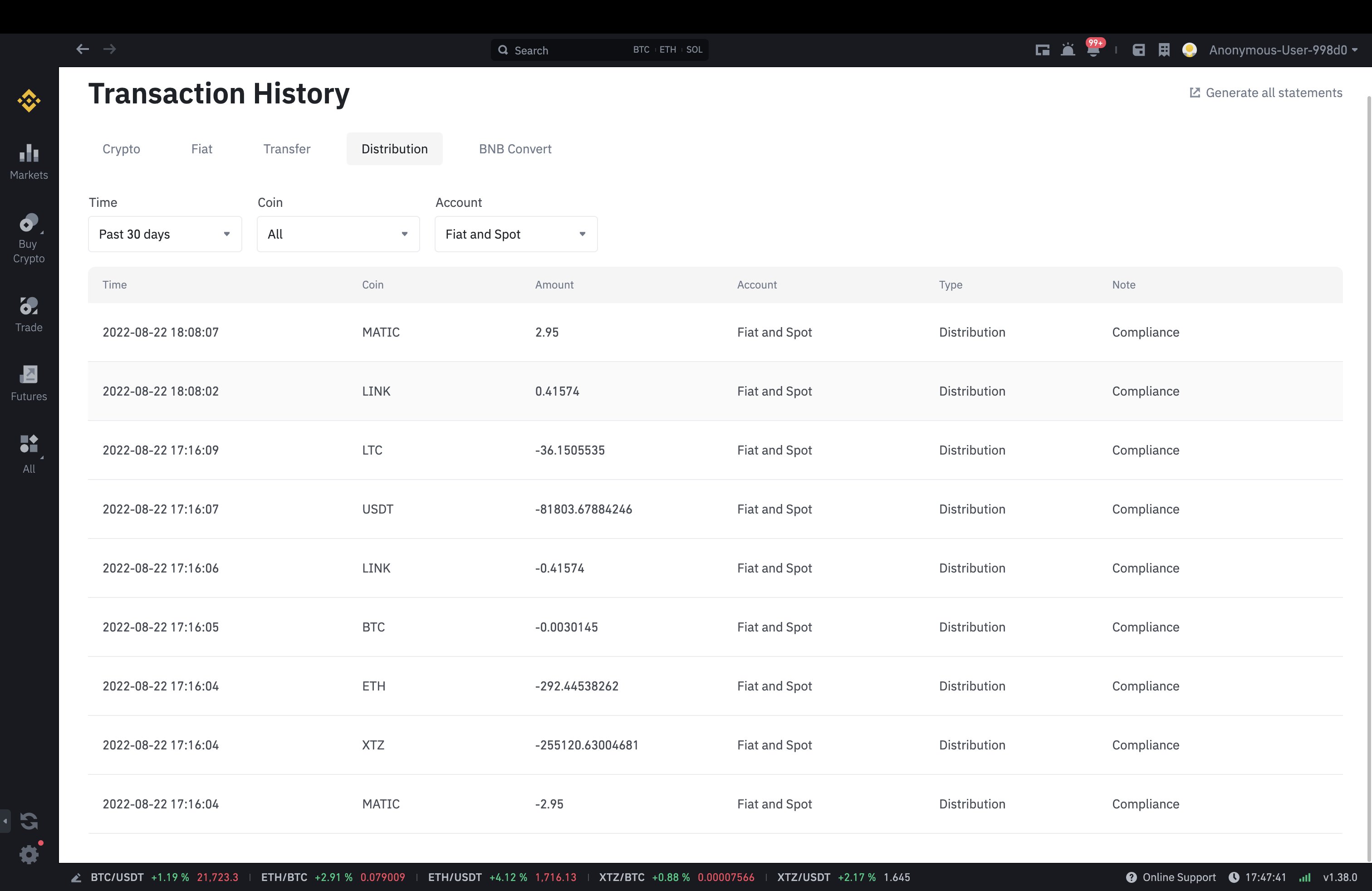Switch to the Transfer tab

point(286,149)
